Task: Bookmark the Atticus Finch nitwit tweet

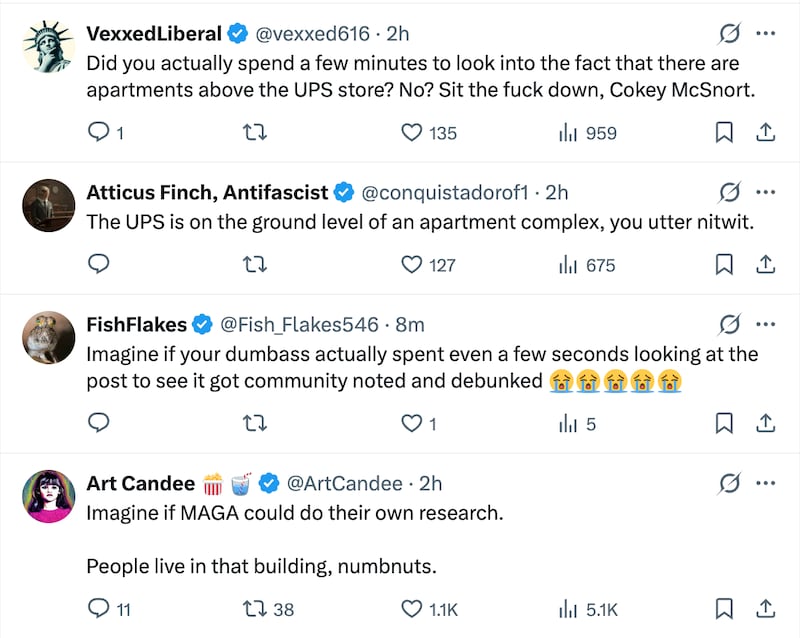Action: (724, 265)
